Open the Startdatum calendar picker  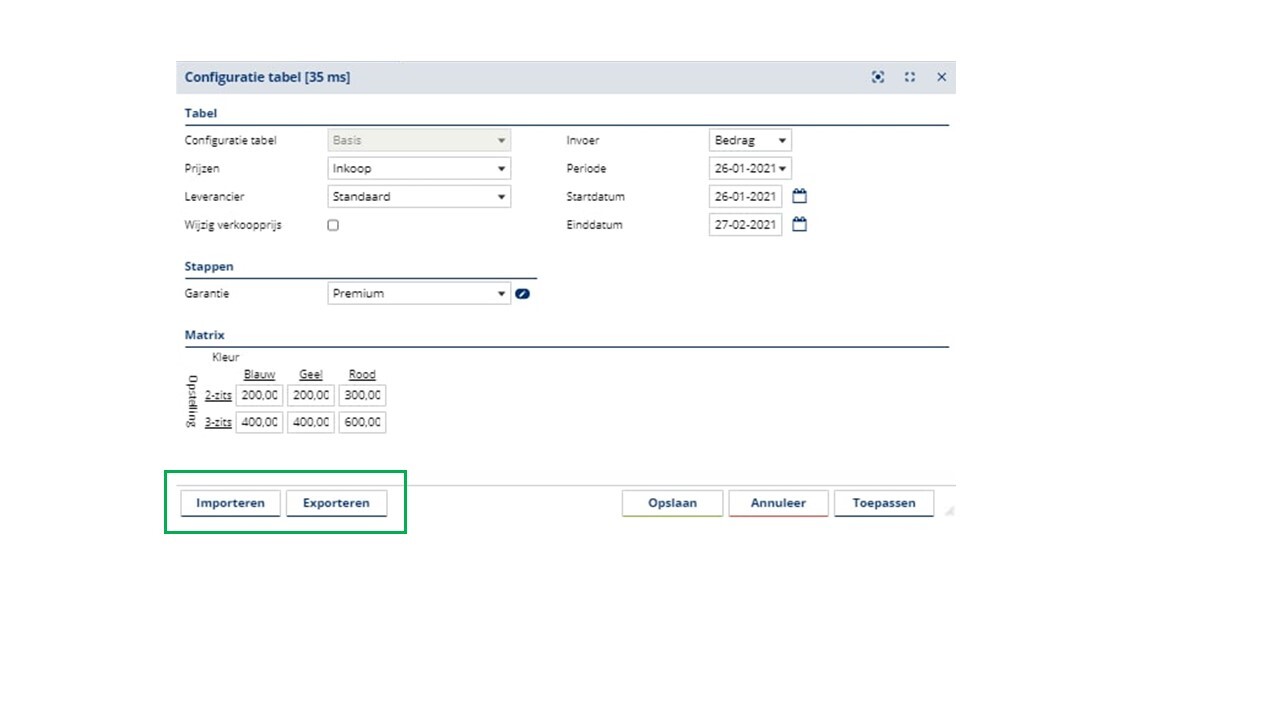[x=799, y=197]
